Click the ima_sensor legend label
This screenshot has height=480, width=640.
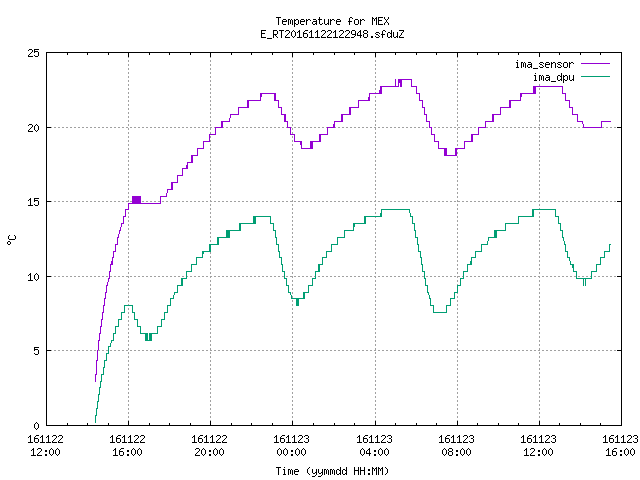pyautogui.click(x=544, y=64)
